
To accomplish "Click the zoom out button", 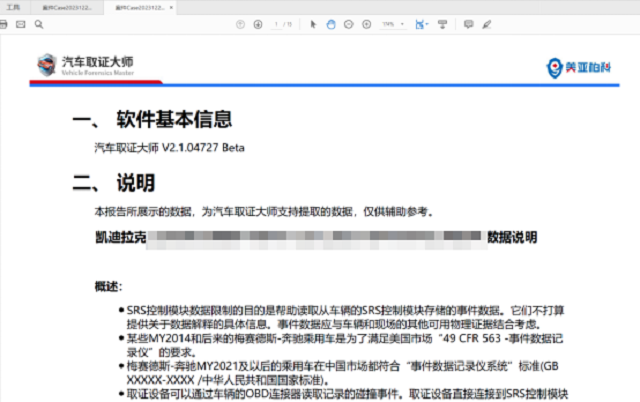I will coord(349,24).
